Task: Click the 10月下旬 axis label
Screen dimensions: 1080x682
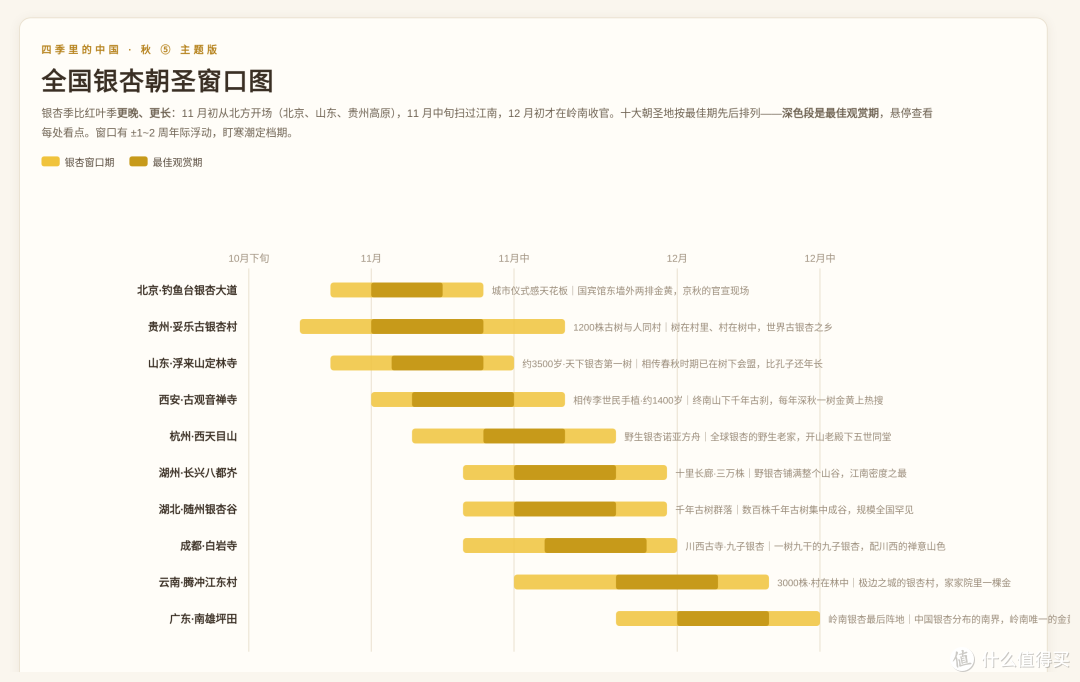Action: (249, 258)
